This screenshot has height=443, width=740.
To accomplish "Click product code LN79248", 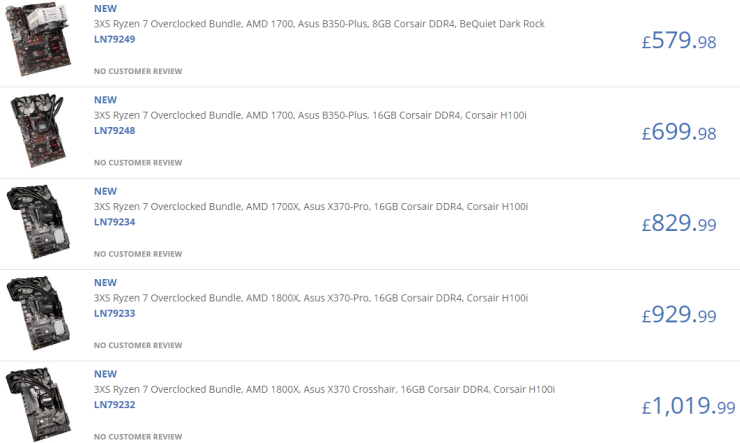I will [x=114, y=130].
